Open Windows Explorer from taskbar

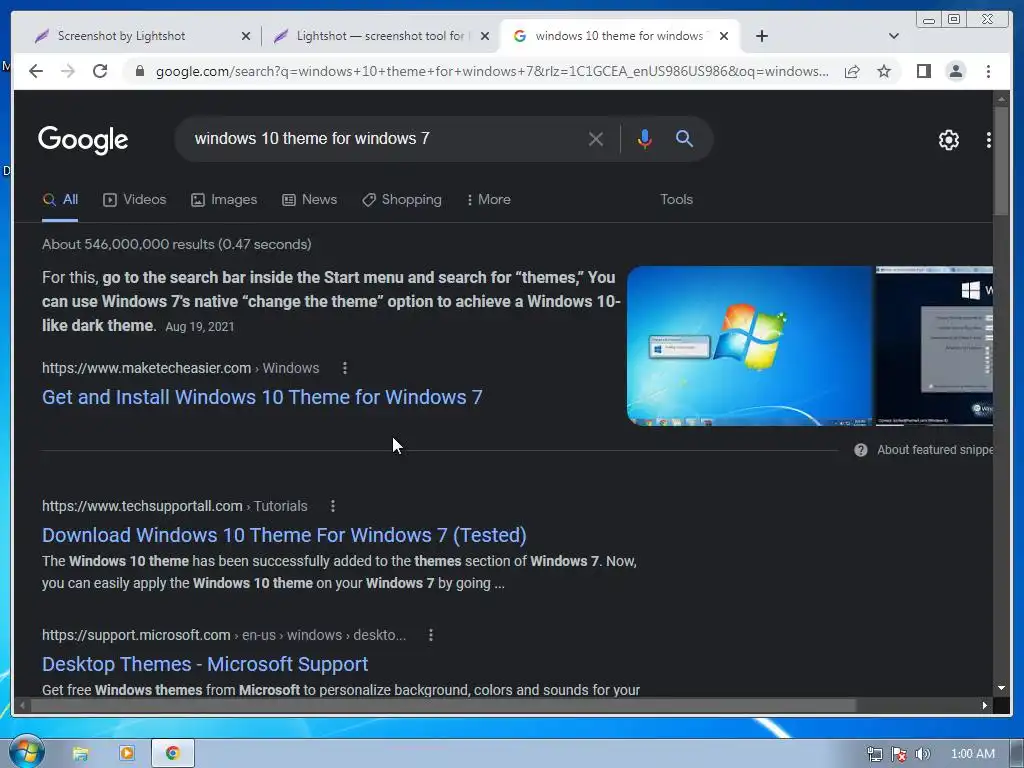tap(80, 754)
